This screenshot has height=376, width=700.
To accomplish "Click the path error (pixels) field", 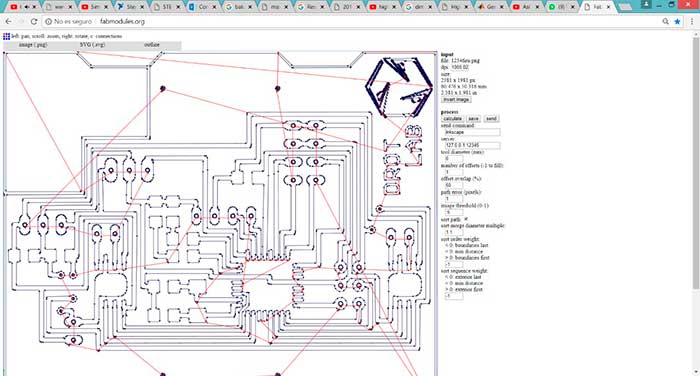I will point(453,199).
